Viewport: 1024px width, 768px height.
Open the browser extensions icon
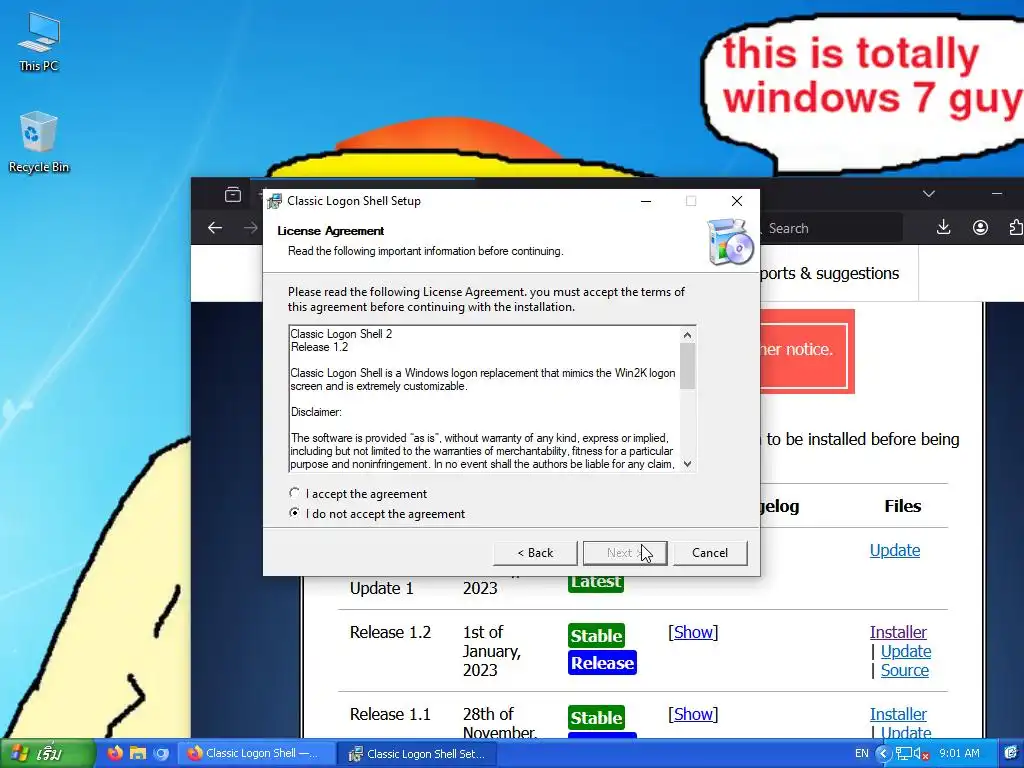coord(1016,227)
